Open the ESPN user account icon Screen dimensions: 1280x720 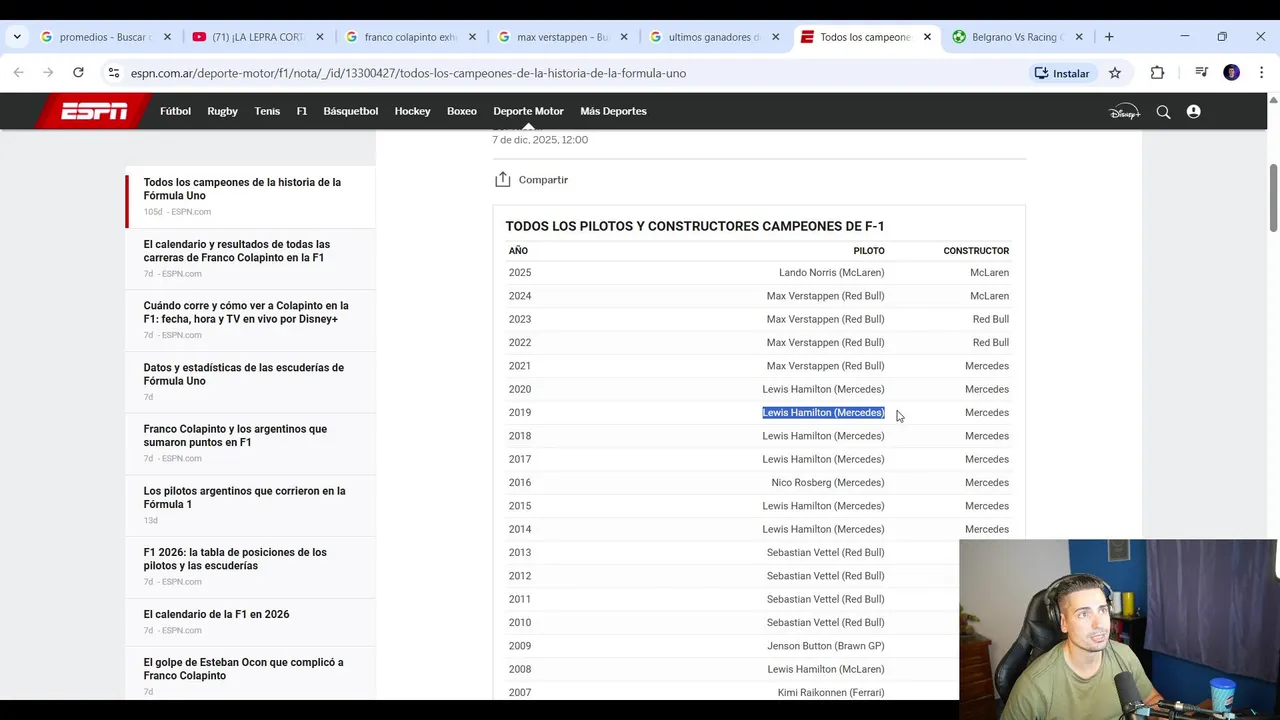[1193, 112]
